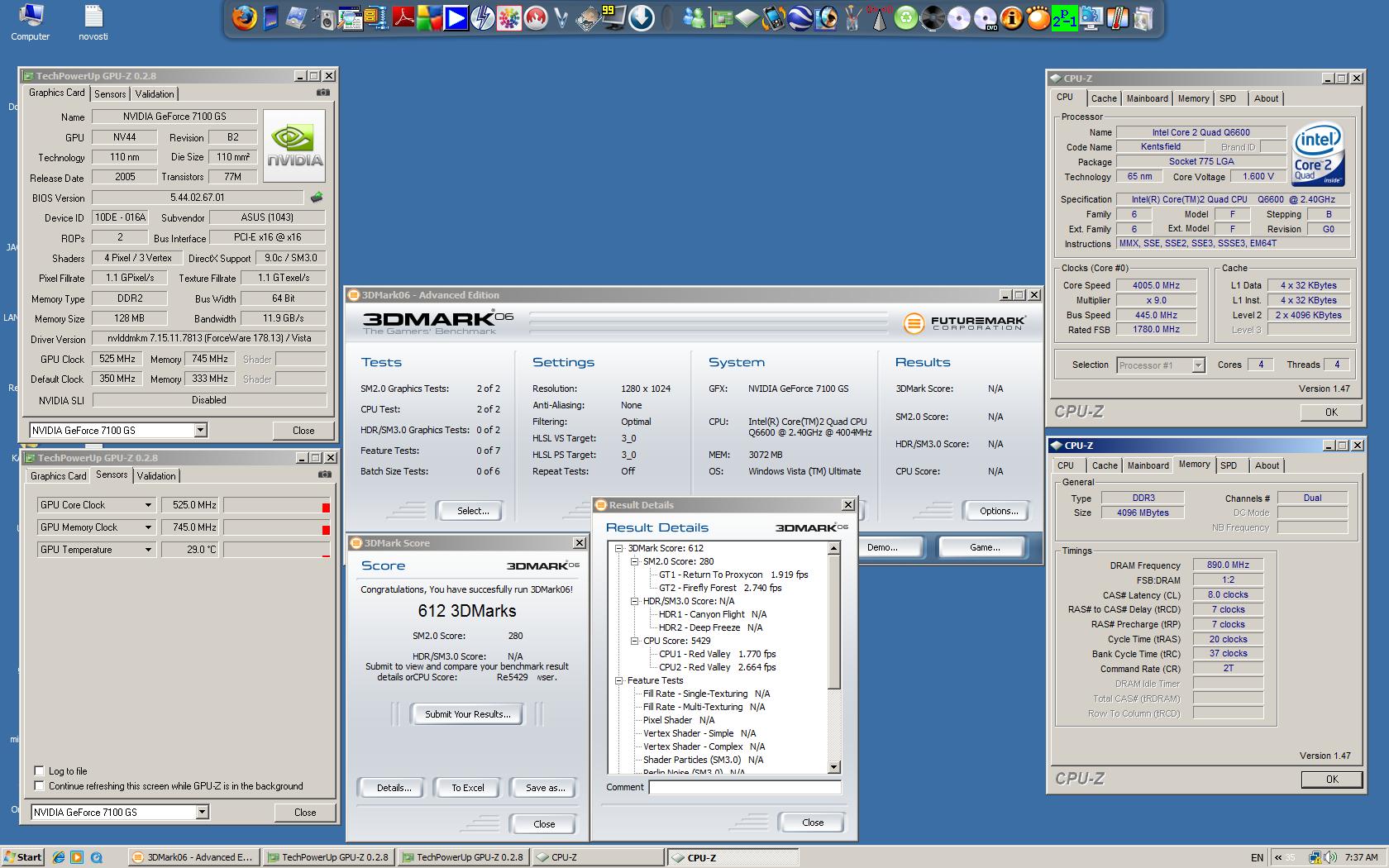Click Save as... button
Image resolution: width=1389 pixels, height=868 pixels.
tap(546, 788)
